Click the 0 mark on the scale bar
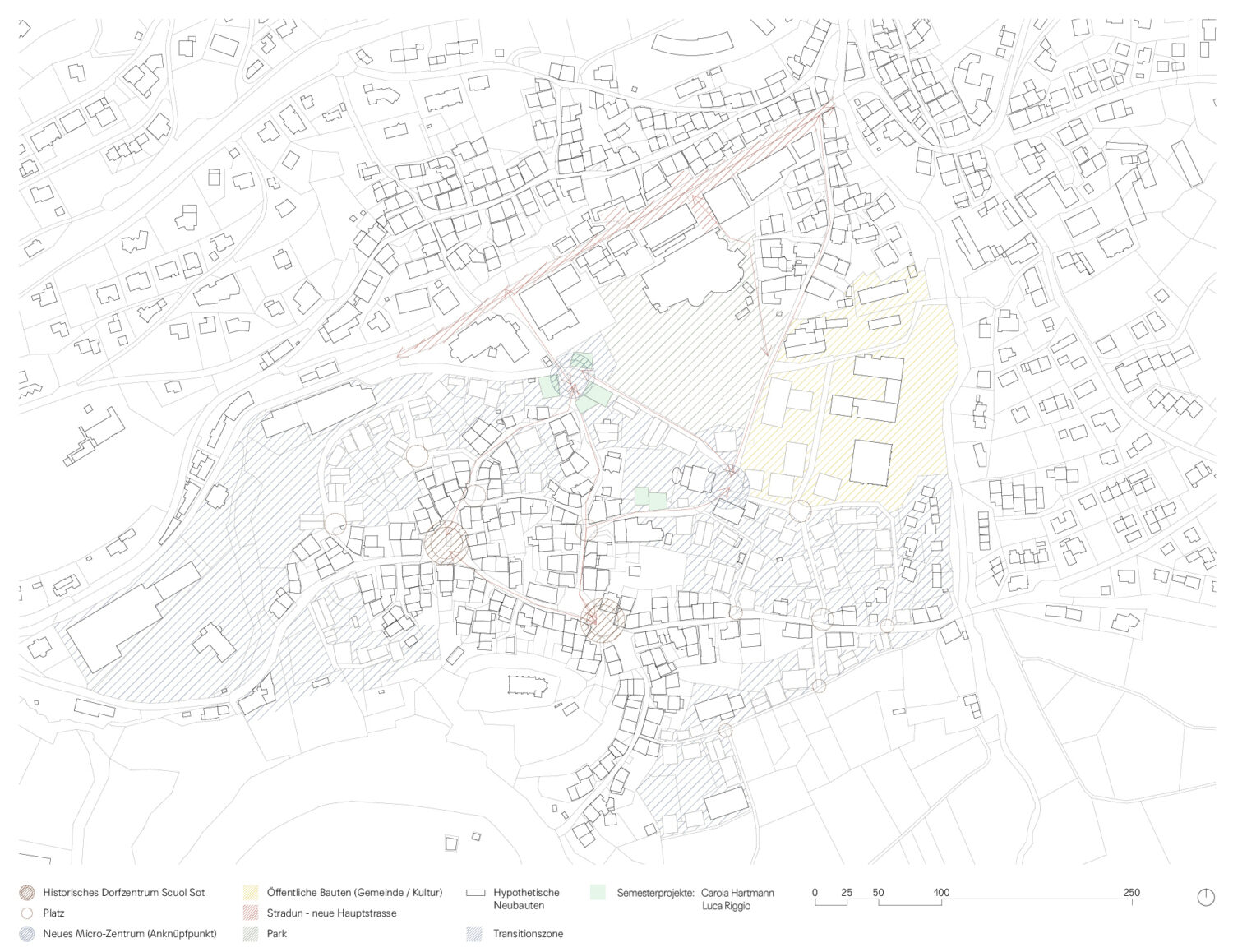Screen dimensions: 1233x952 pyautogui.click(x=815, y=893)
